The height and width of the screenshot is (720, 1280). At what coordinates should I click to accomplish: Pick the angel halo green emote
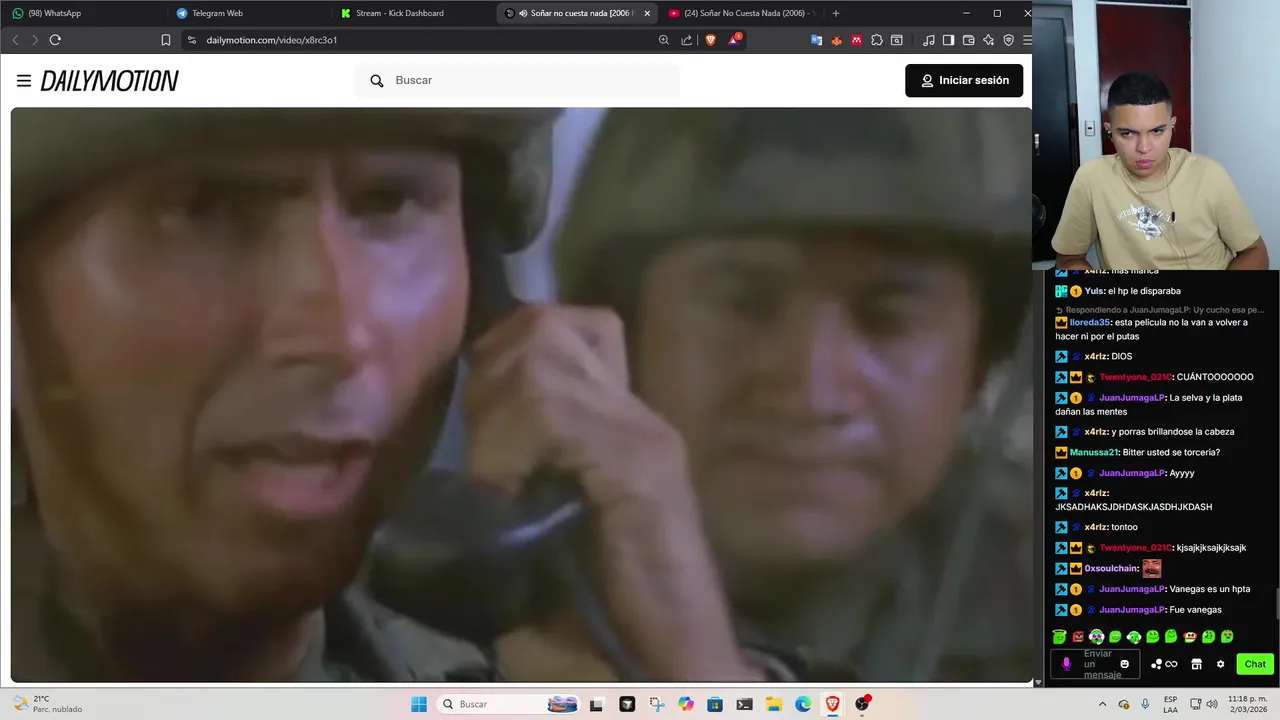click(1059, 636)
